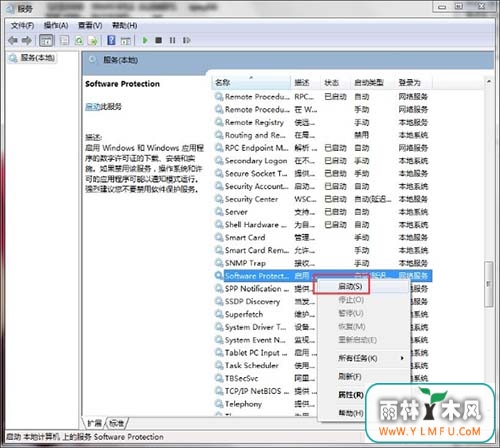
Task: Click the gear icon beside Security Center
Action: 219,199
